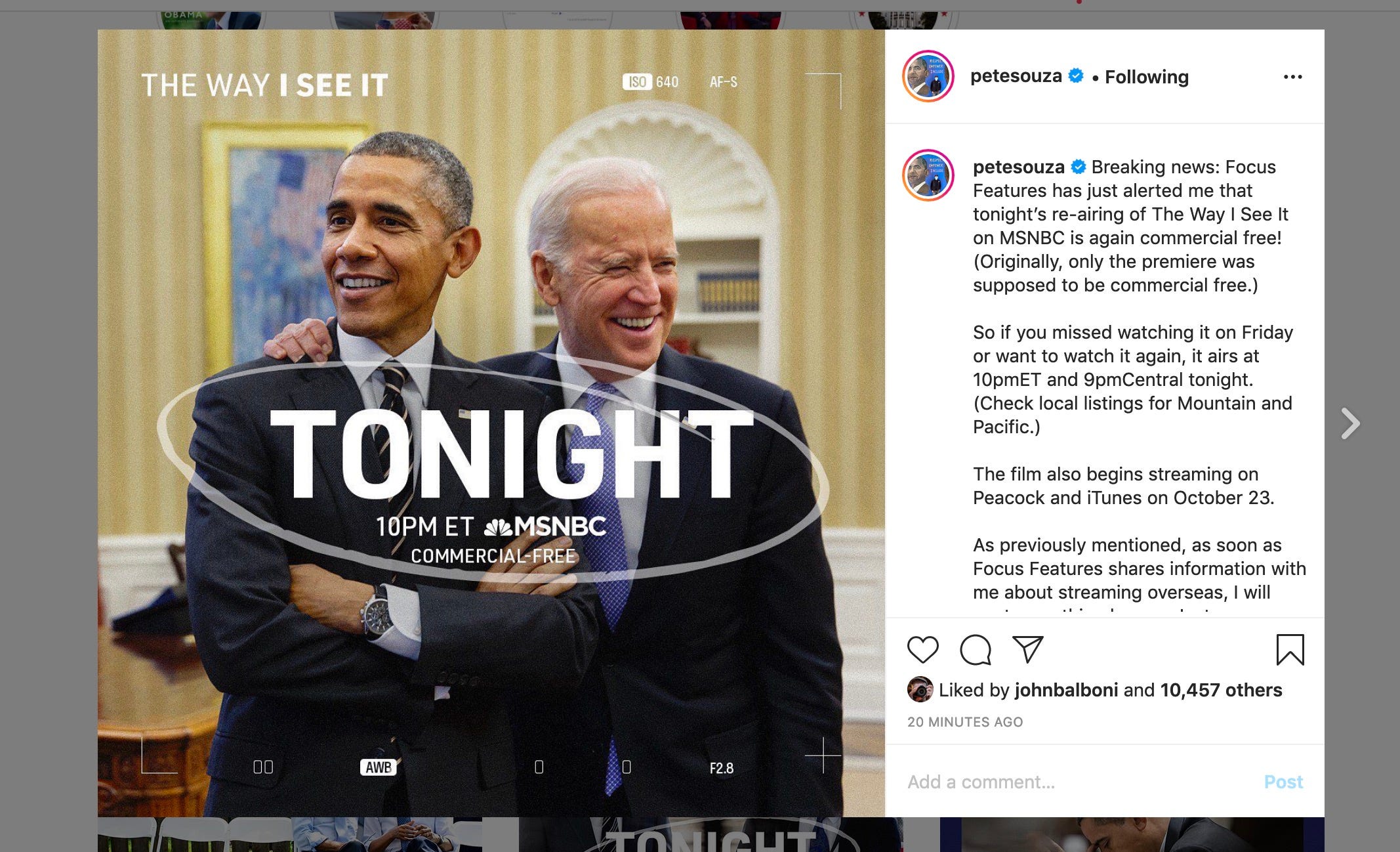Open the bottom-left thumbnail with chairs
Image resolution: width=1400 pixels, height=852 pixels.
(290, 834)
